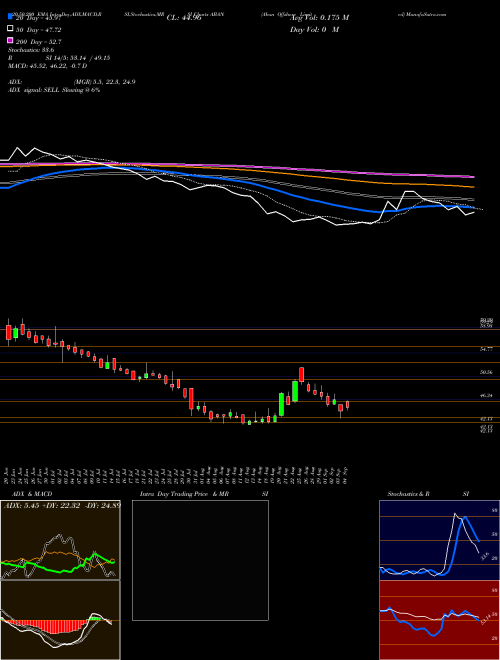Open the empty intraday trading price panel

coord(200,560)
